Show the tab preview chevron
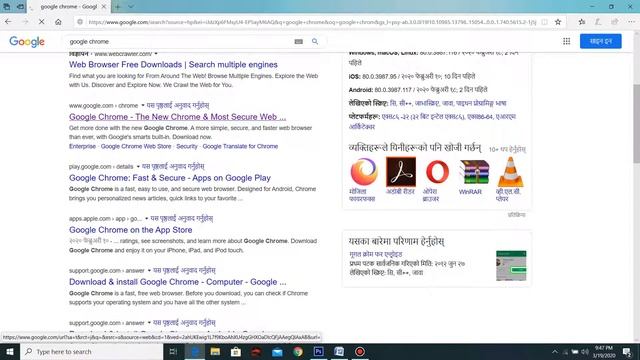The width and height of the screenshot is (640, 360). (131, 7)
